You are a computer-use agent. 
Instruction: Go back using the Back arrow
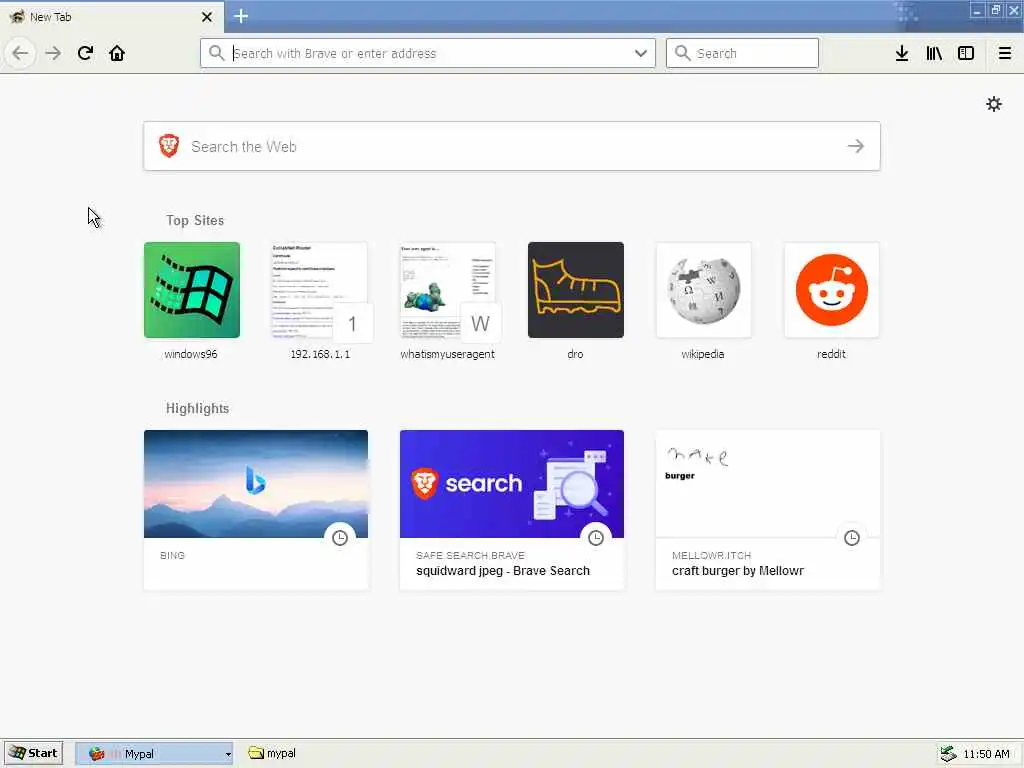tap(20, 54)
